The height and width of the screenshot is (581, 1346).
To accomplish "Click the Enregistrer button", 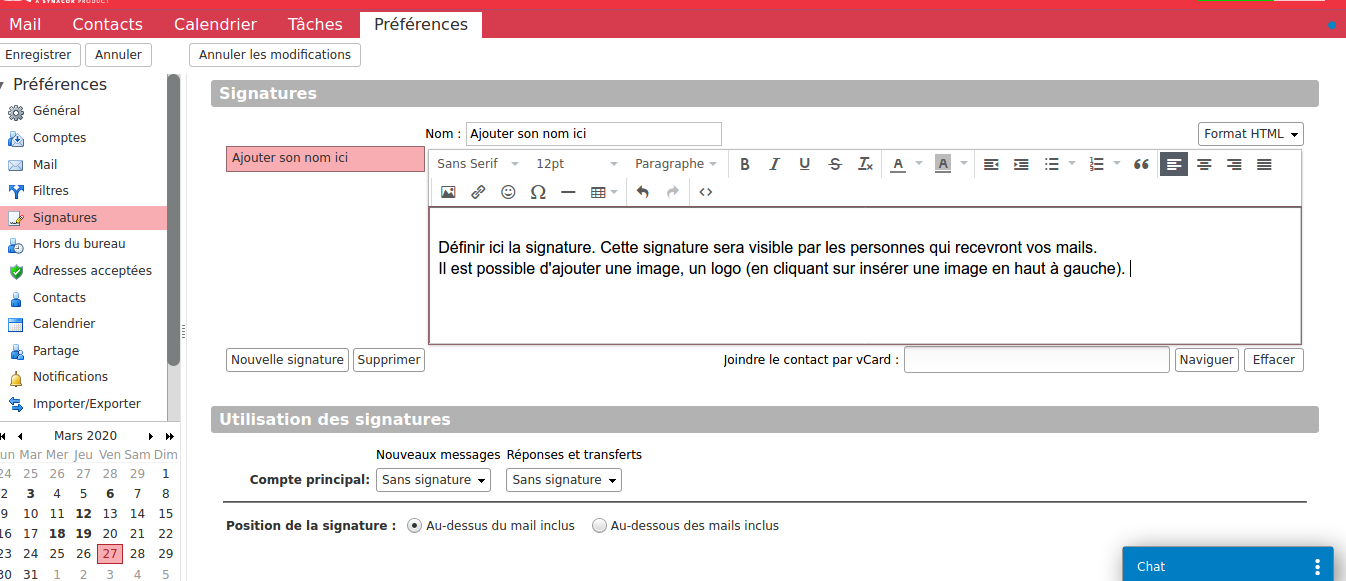I will point(38,55).
